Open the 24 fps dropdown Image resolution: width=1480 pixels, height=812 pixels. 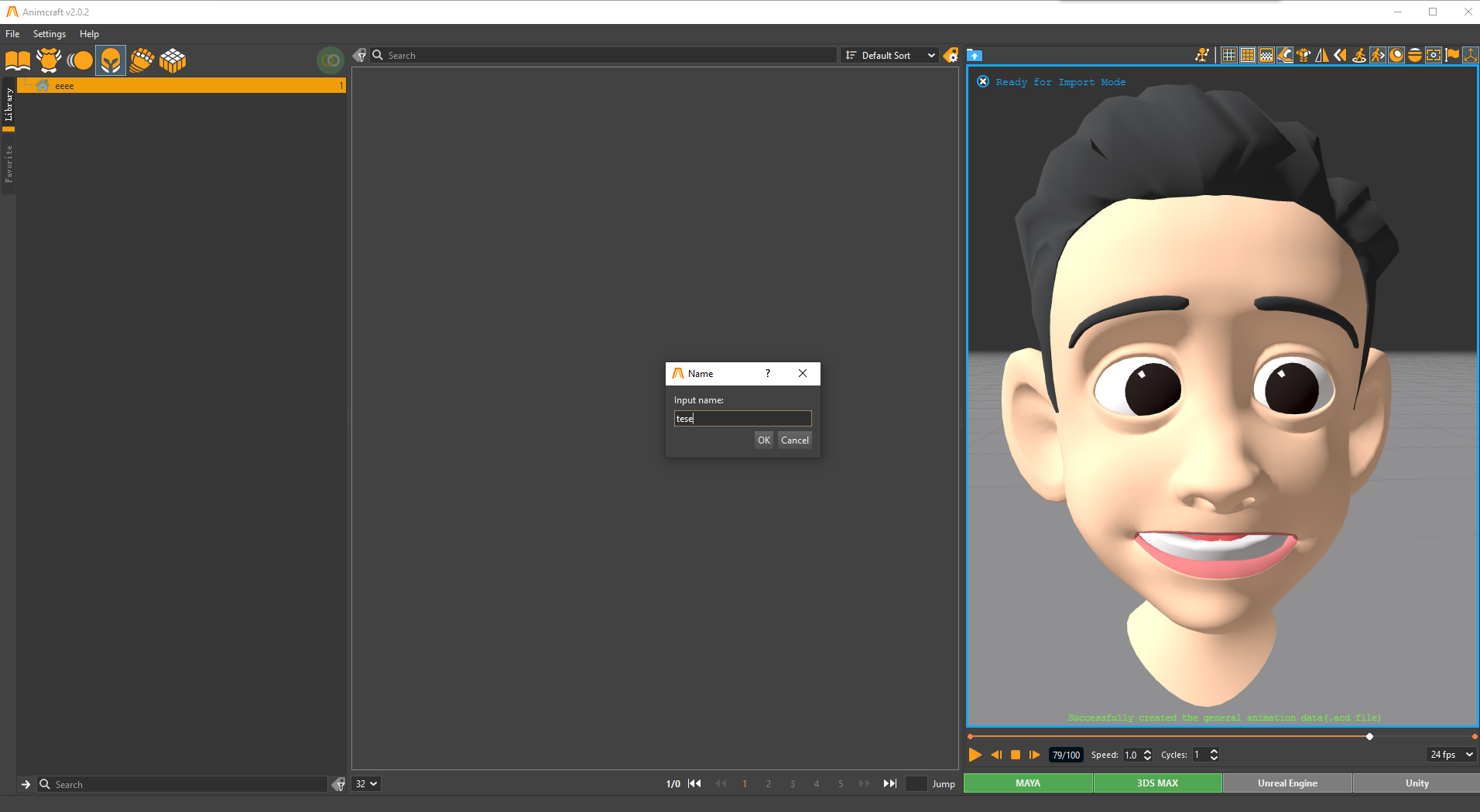[1451, 755]
